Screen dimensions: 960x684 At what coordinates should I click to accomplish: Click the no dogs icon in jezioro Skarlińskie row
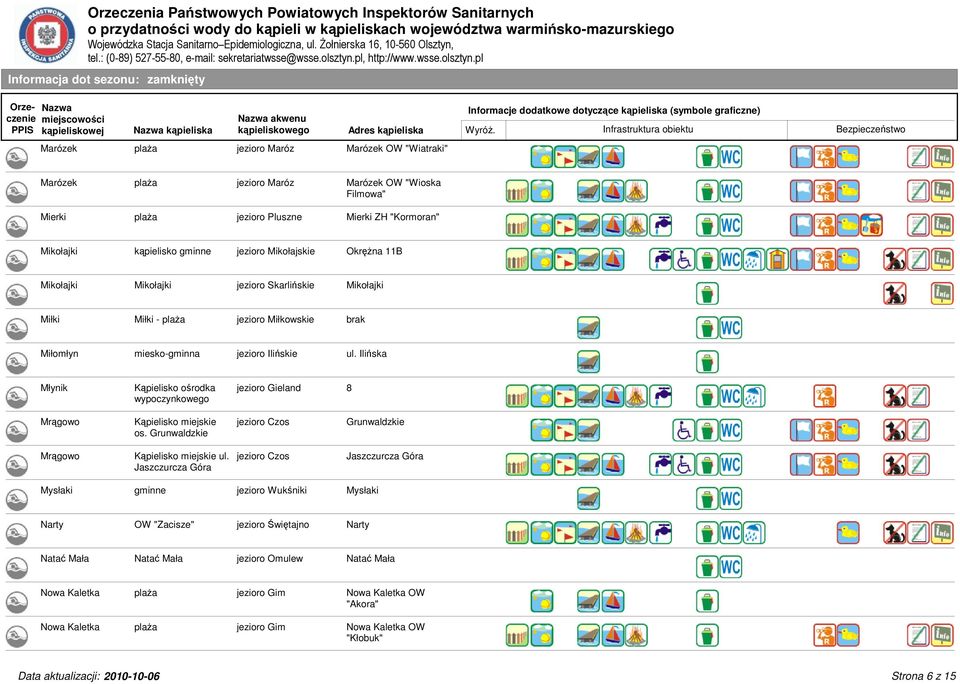[895, 294]
